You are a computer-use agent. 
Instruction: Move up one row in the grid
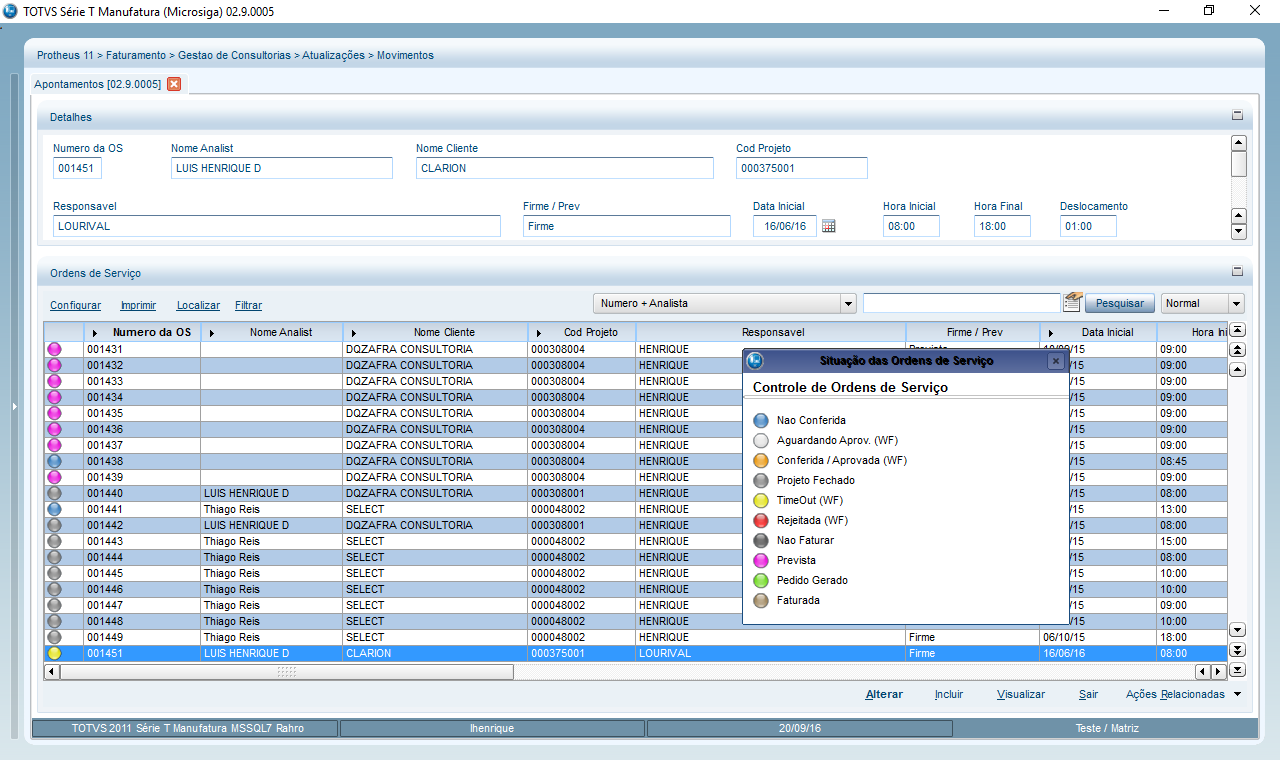click(x=1237, y=369)
